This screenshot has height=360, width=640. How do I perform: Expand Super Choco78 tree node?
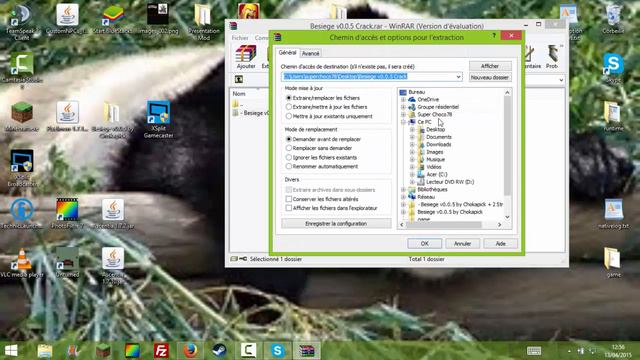click(403, 115)
